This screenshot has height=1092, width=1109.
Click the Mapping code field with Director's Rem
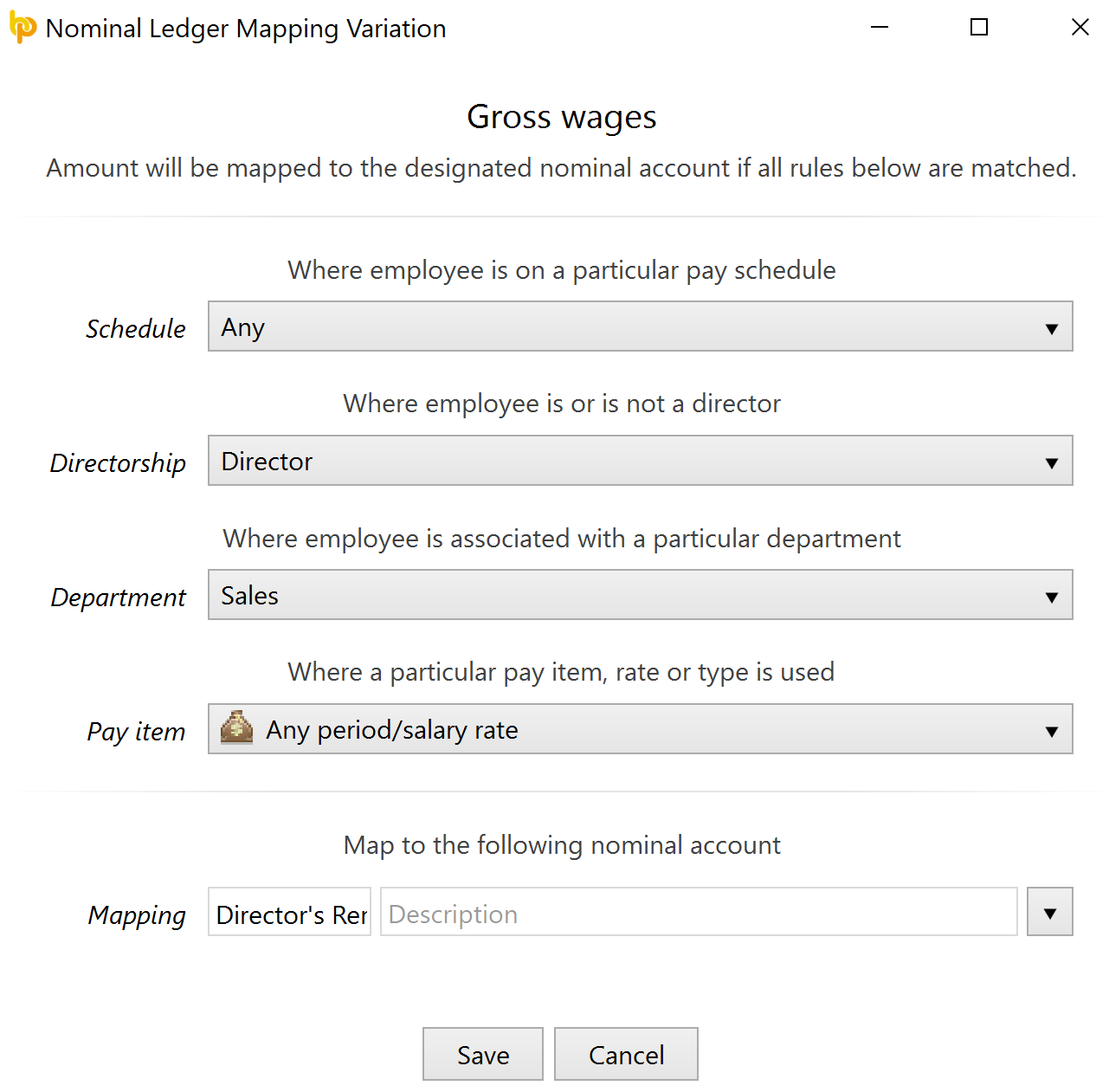pos(289,912)
